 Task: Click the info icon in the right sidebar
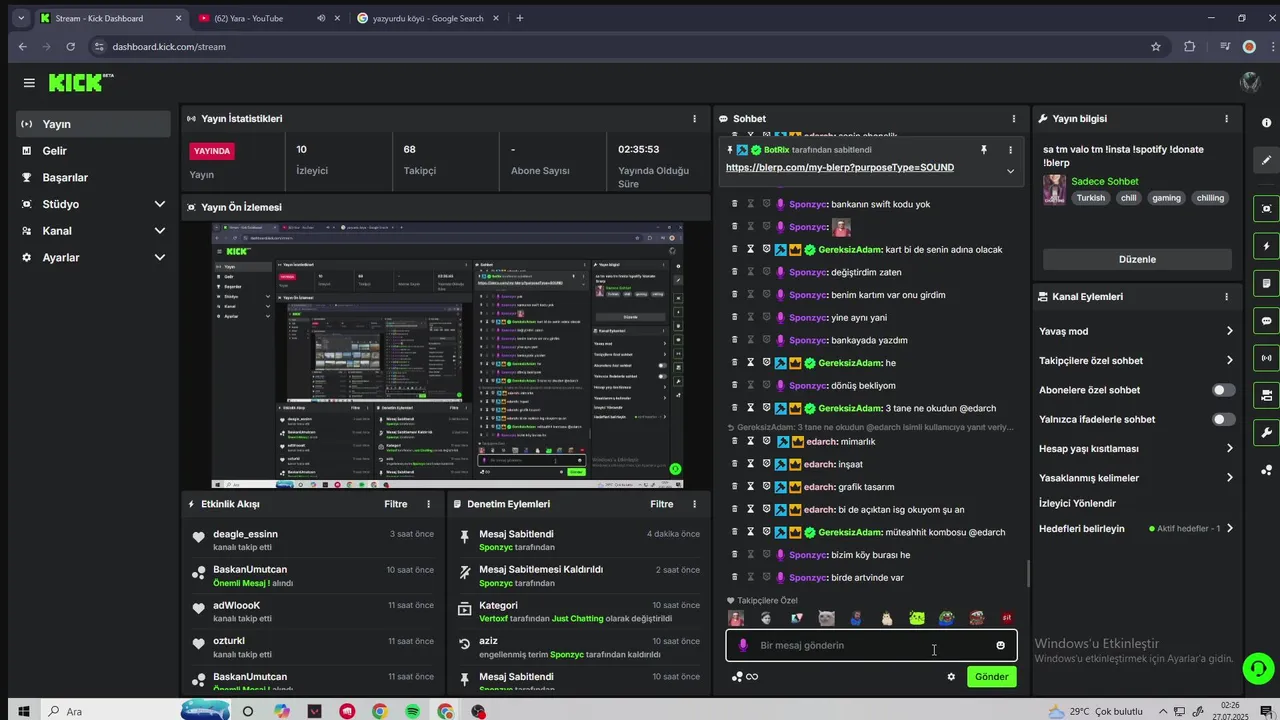tap(1267, 123)
